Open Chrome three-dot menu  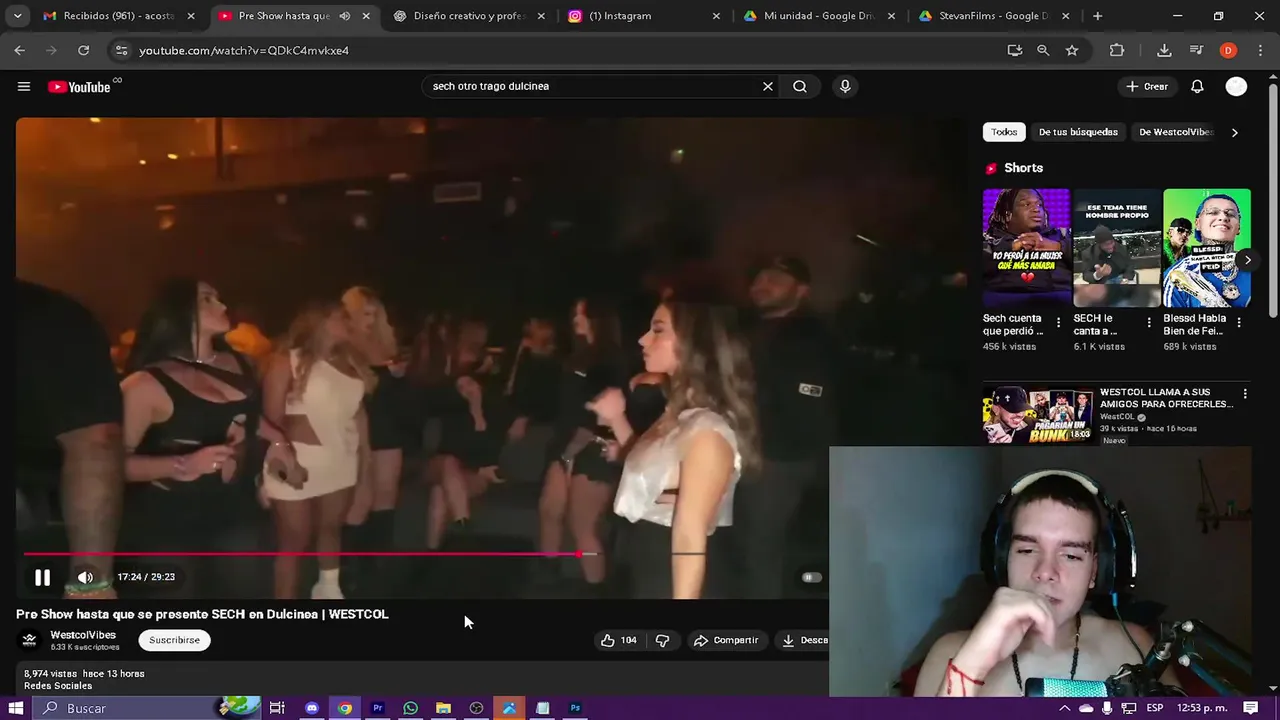coord(1260,50)
